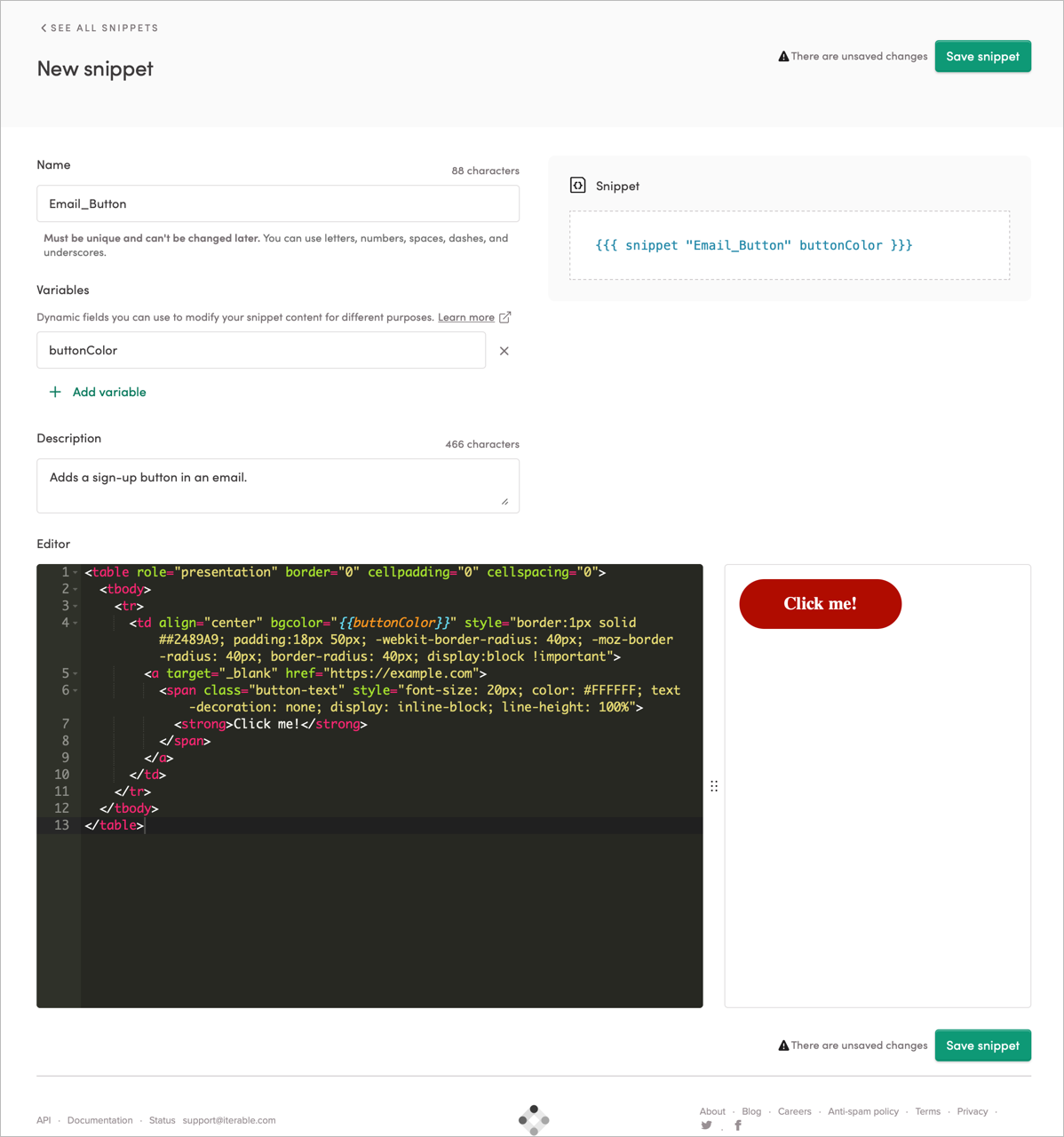Click the Facebook icon in the footer
This screenshot has width=1064, height=1137.
pyautogui.click(x=738, y=1125)
